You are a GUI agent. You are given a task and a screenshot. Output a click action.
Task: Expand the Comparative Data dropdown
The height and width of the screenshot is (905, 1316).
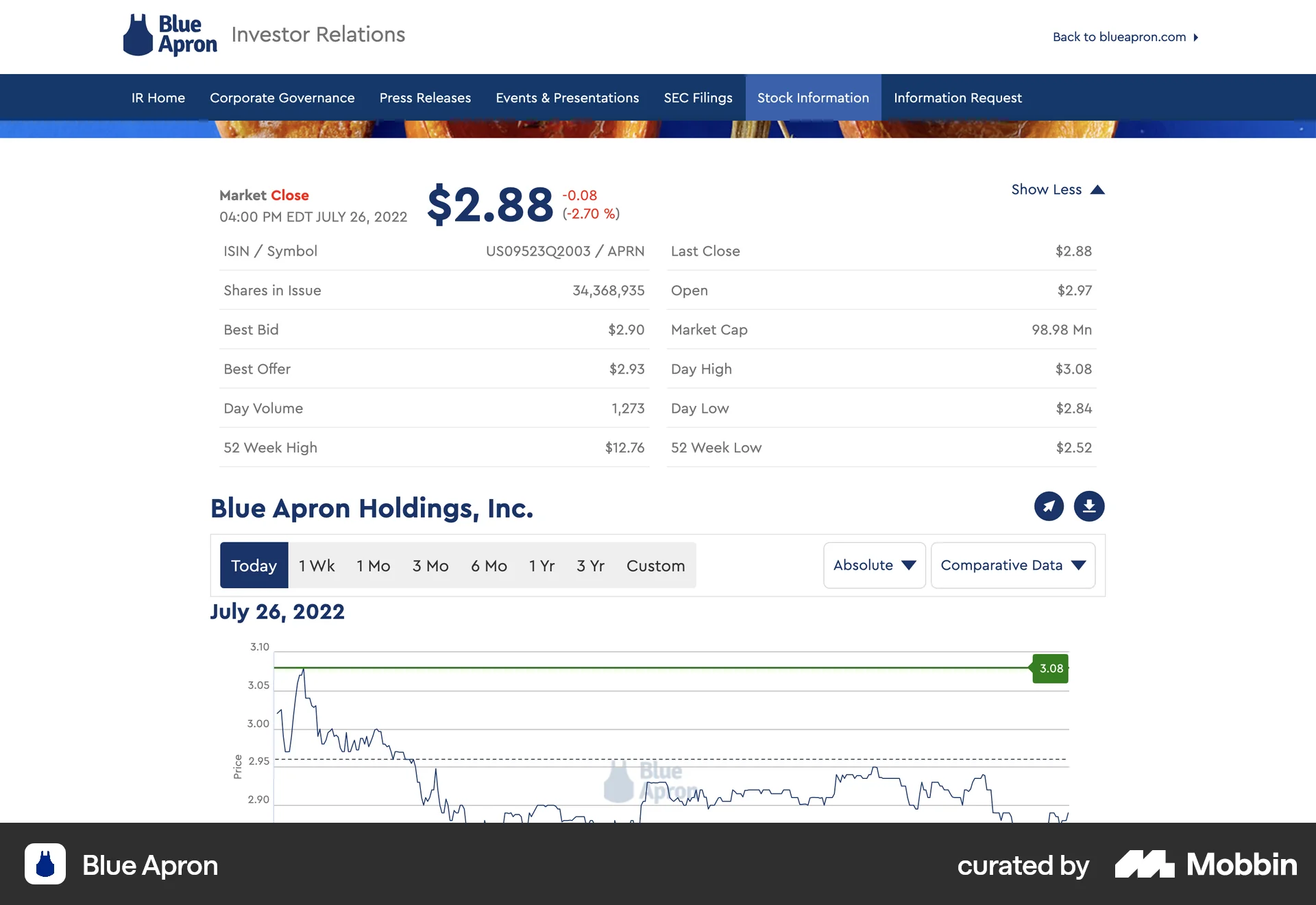click(x=1012, y=565)
